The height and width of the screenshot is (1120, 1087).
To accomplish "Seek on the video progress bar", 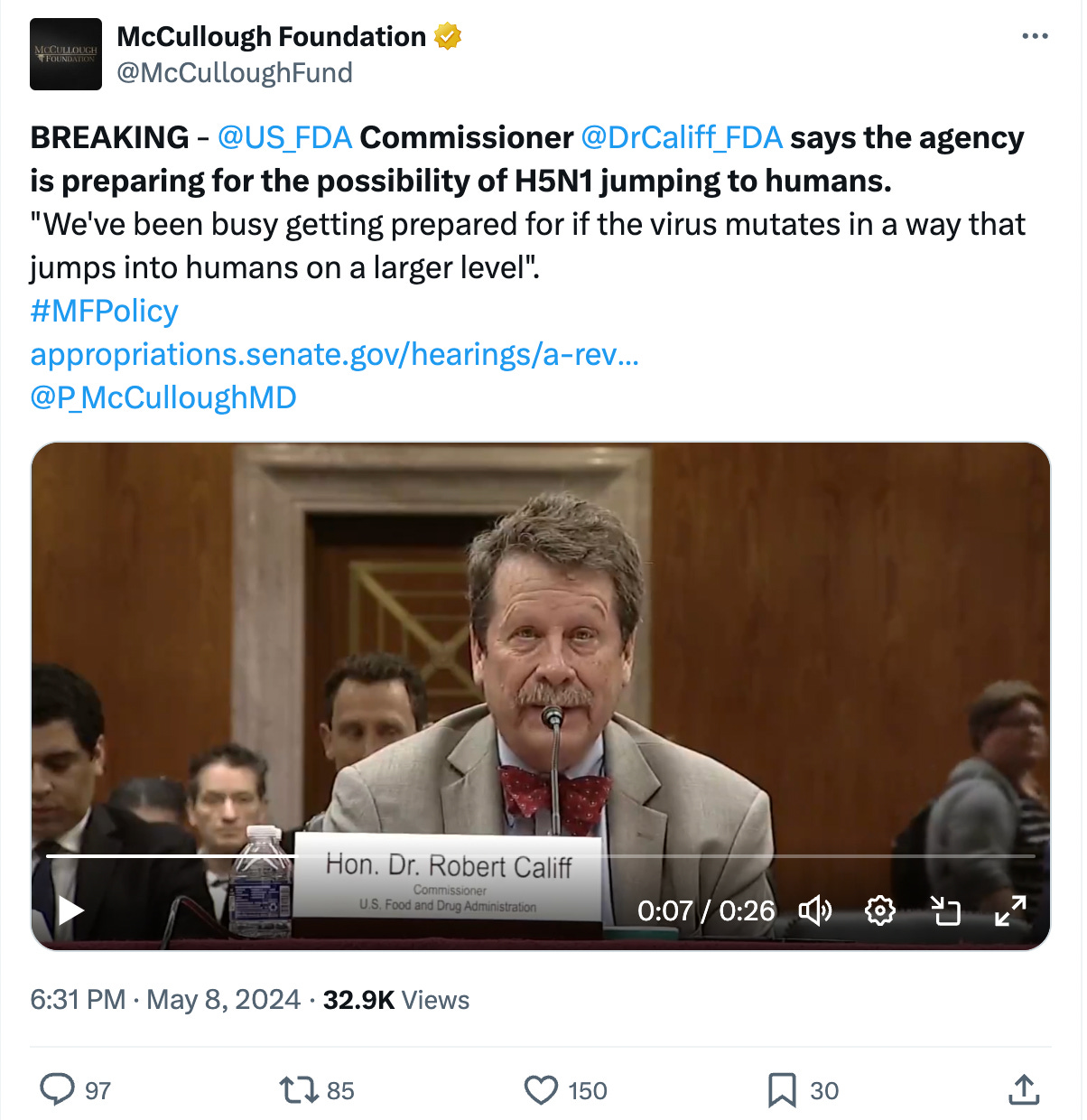I will tap(542, 854).
